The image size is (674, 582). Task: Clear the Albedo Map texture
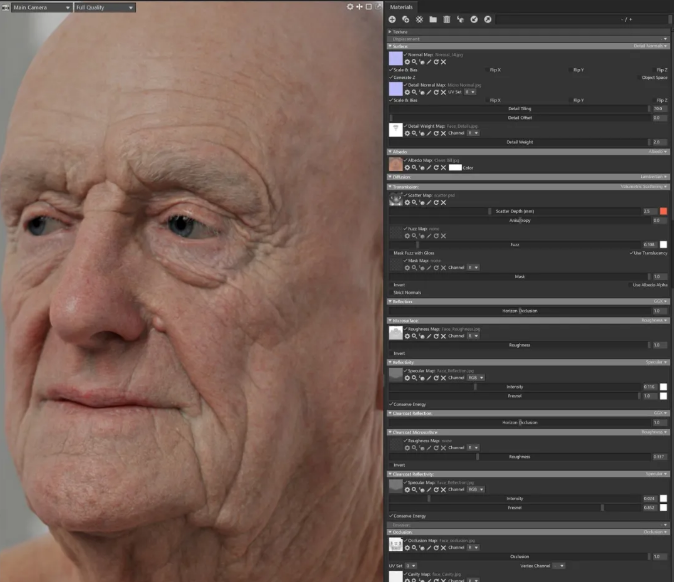[443, 168]
